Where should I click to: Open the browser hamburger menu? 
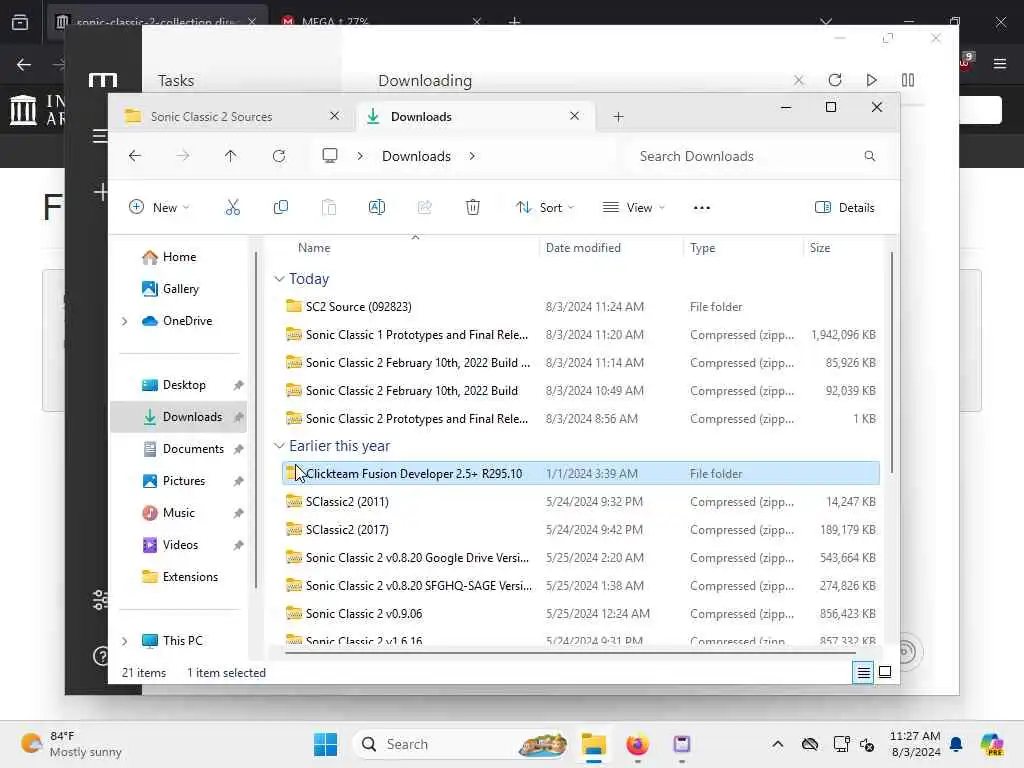pos(1000,64)
